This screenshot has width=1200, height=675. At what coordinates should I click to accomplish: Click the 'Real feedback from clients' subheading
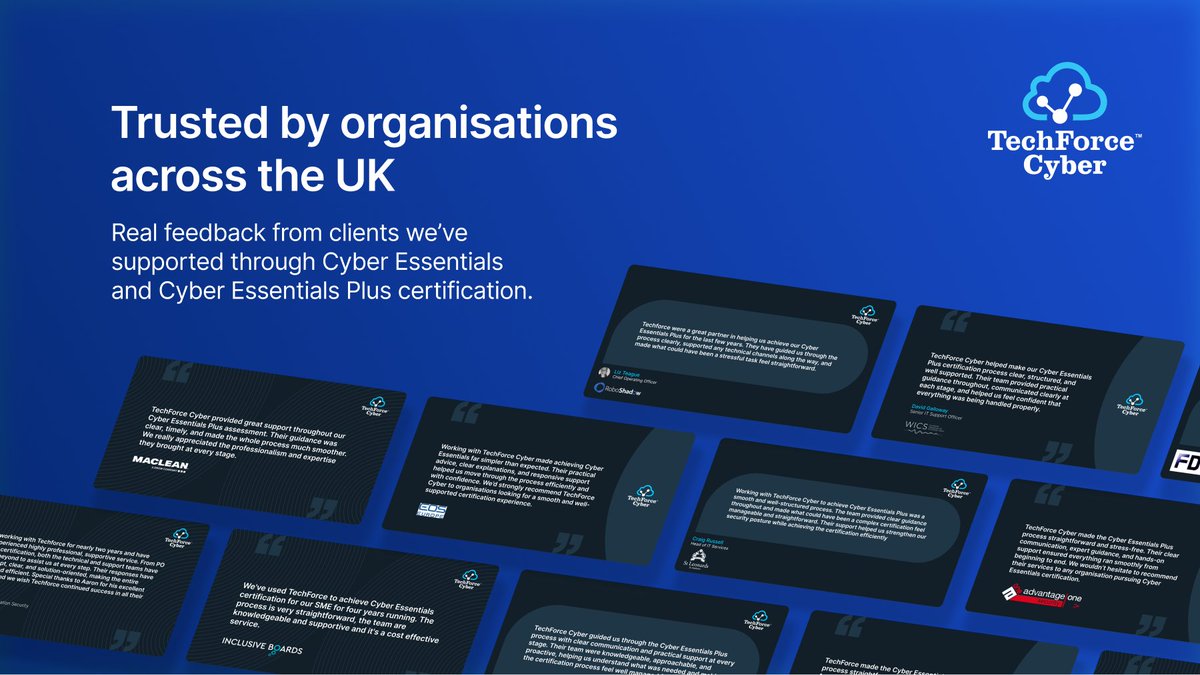(x=323, y=263)
